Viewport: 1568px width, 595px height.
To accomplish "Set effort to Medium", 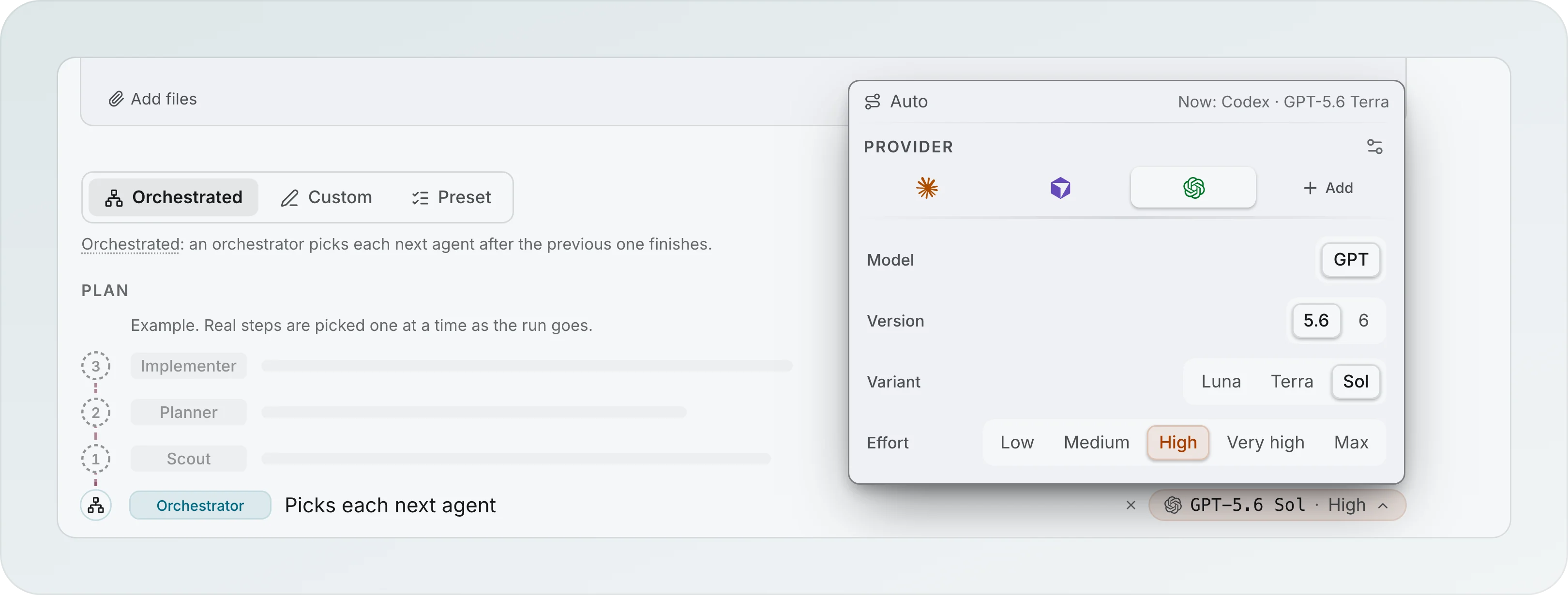I will 1096,442.
